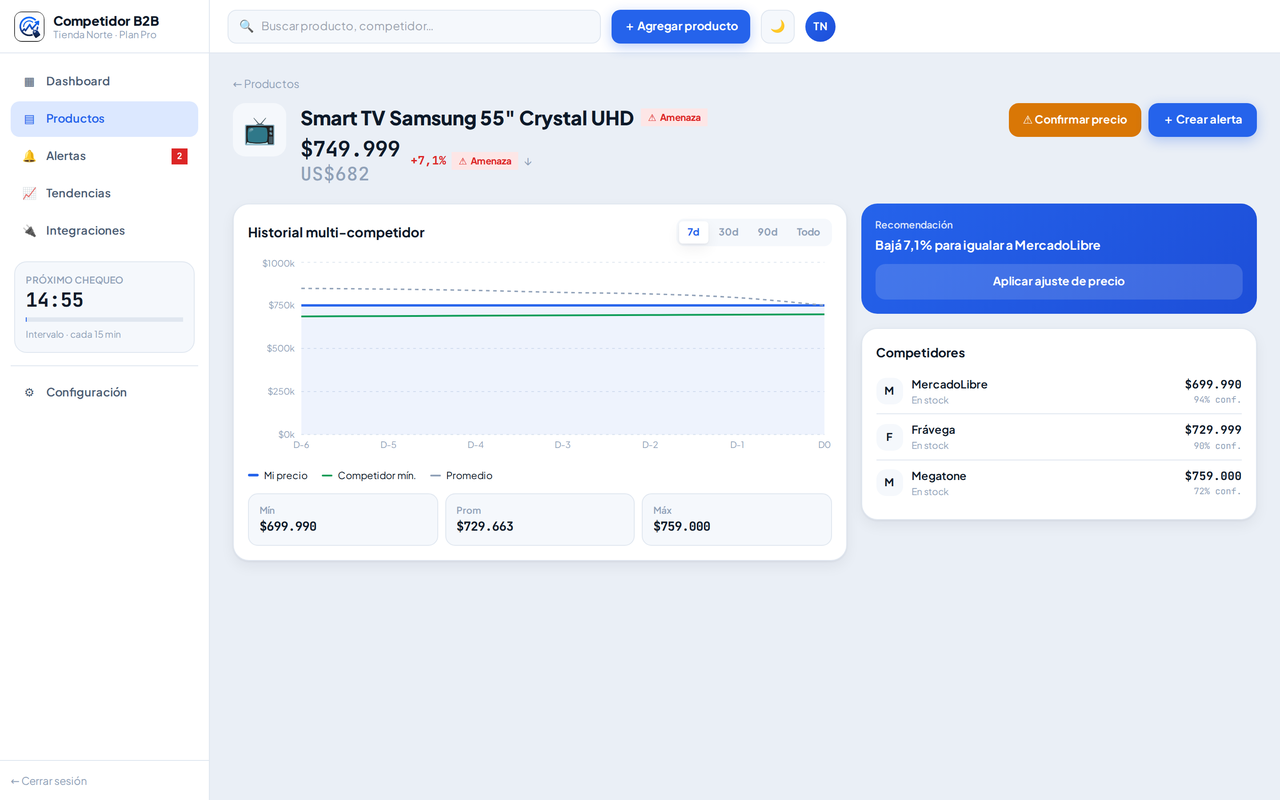Toggle Mi precio legend series
This screenshot has height=800, width=1280.
coord(278,476)
